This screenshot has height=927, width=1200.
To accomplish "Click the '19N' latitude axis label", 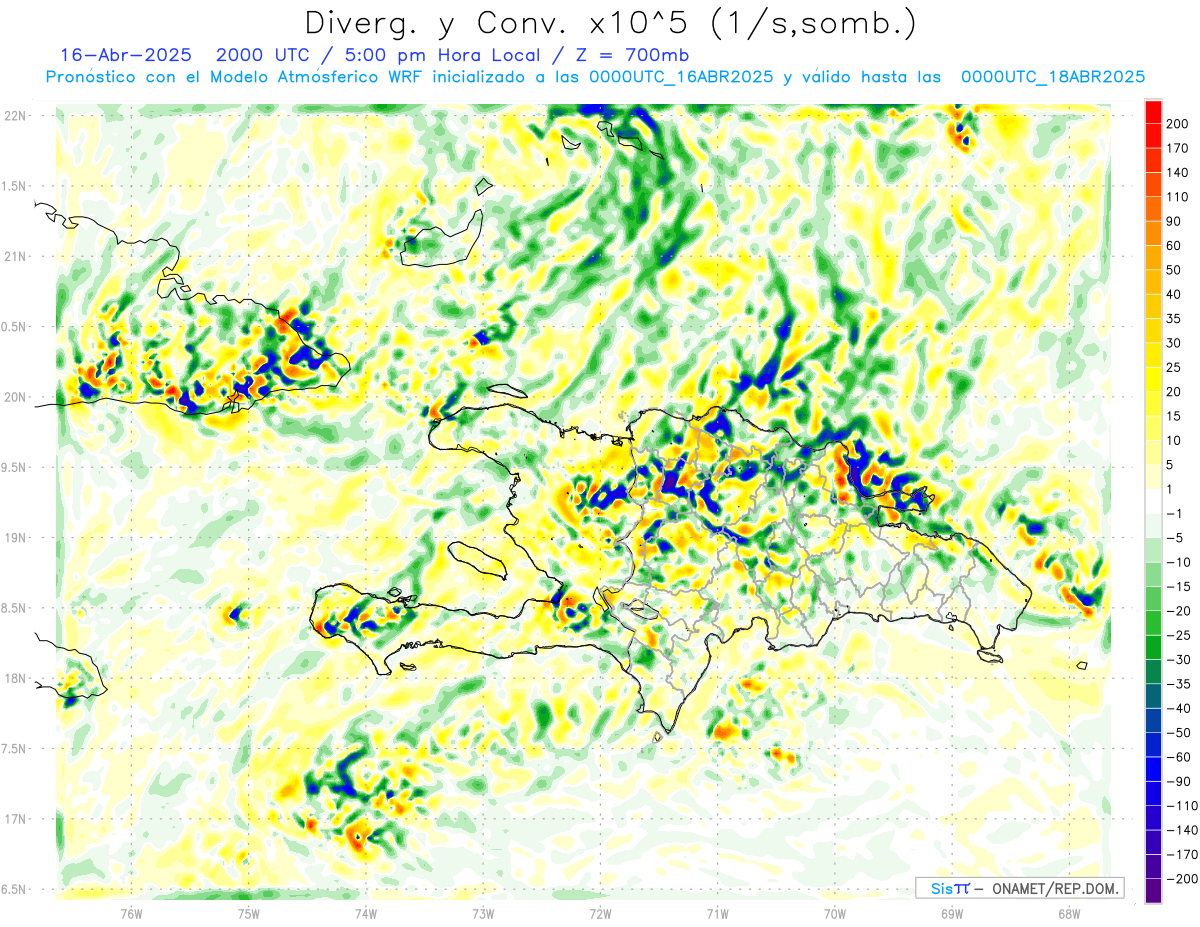I will pos(15,538).
